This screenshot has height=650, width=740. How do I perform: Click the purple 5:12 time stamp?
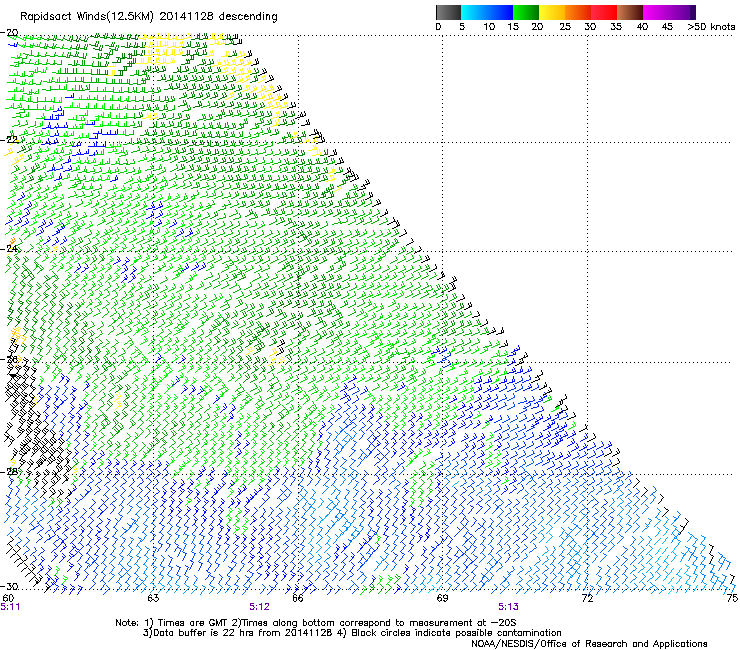pos(260,607)
